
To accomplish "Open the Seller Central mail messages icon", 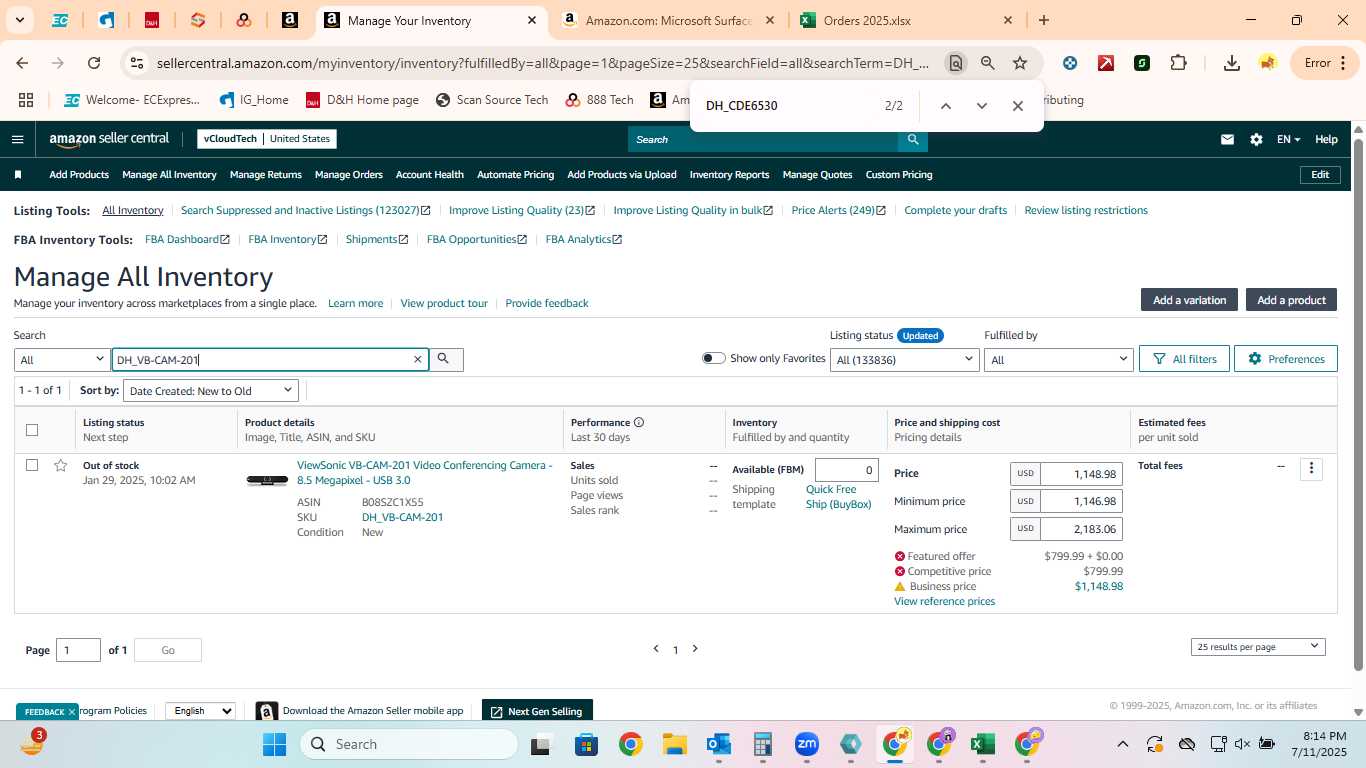I will 1227,139.
